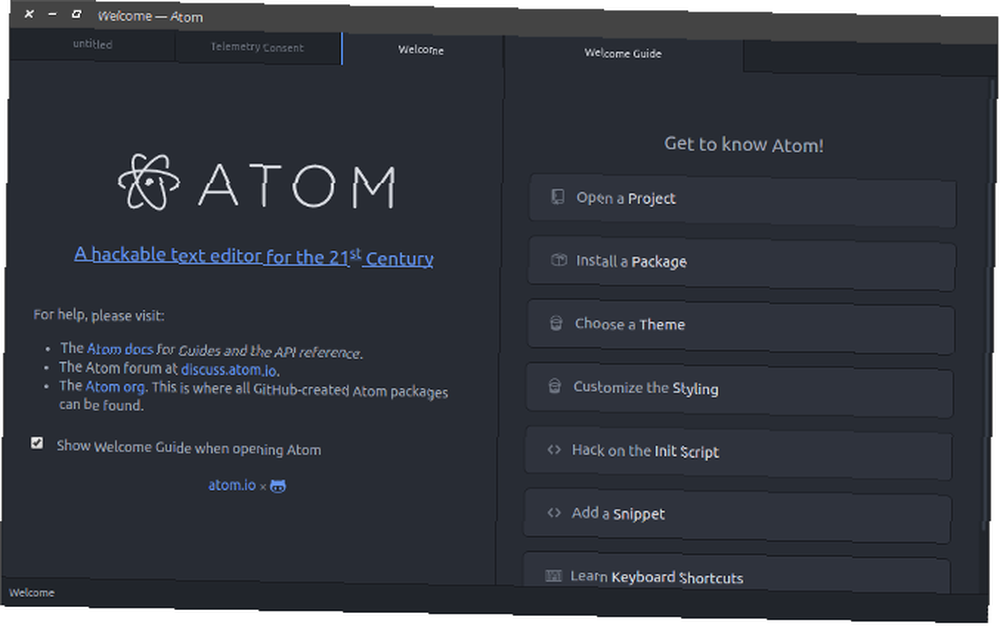Viewport: 1000px width, 626px height.
Task: Expand the Choose a Theme card
Action: tap(740, 327)
